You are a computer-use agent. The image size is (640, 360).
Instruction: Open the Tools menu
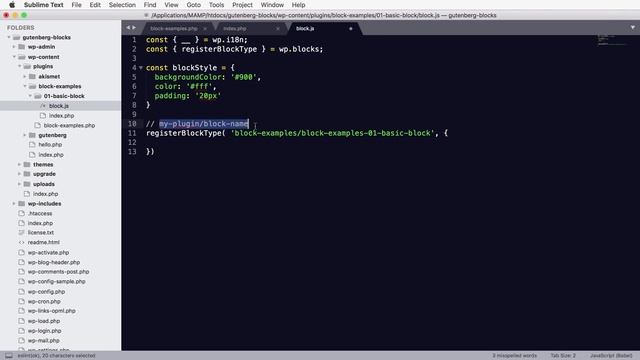(216, 5)
